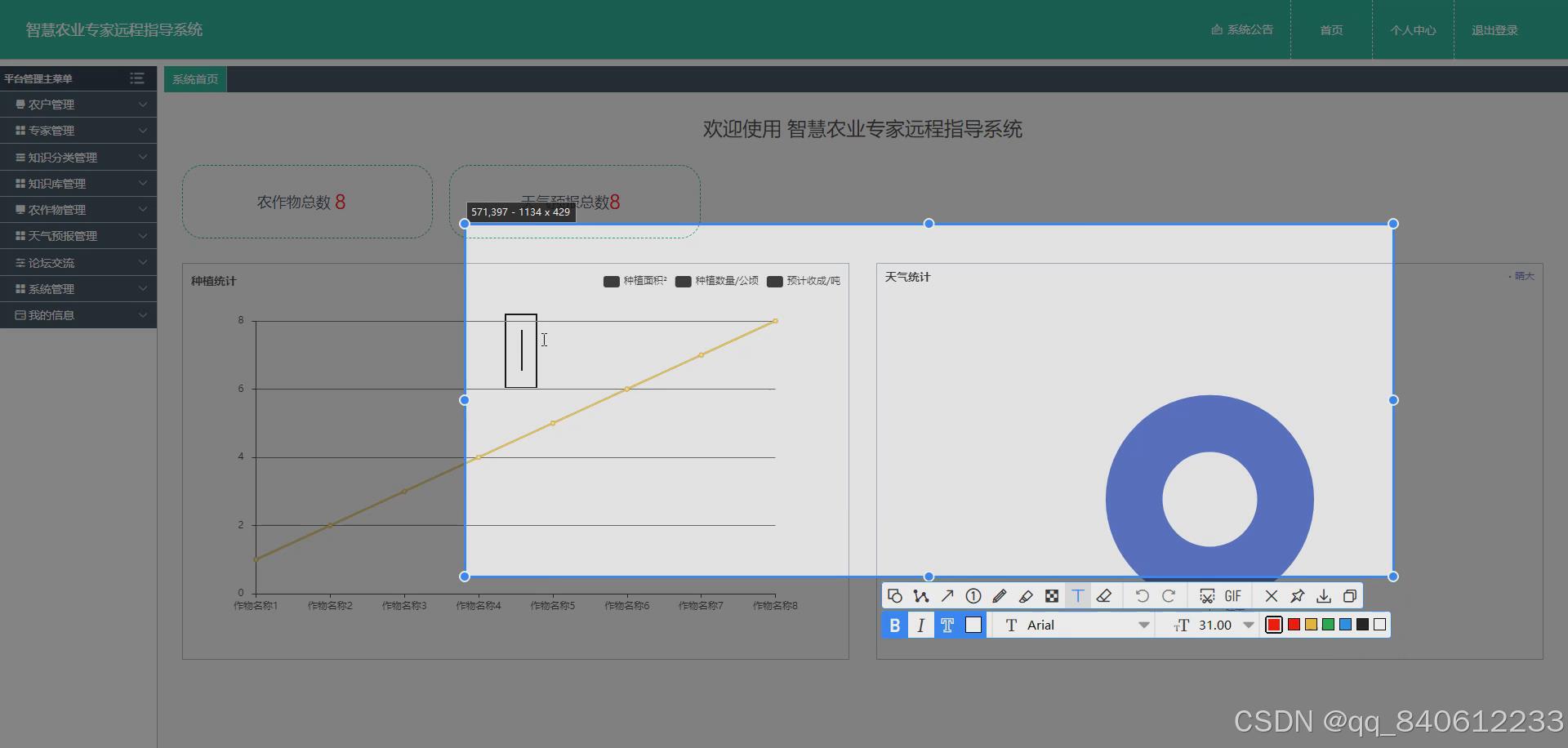Expand the 天气预报管理 sidebar menu
The width and height of the screenshot is (1568, 748).
pos(78,236)
